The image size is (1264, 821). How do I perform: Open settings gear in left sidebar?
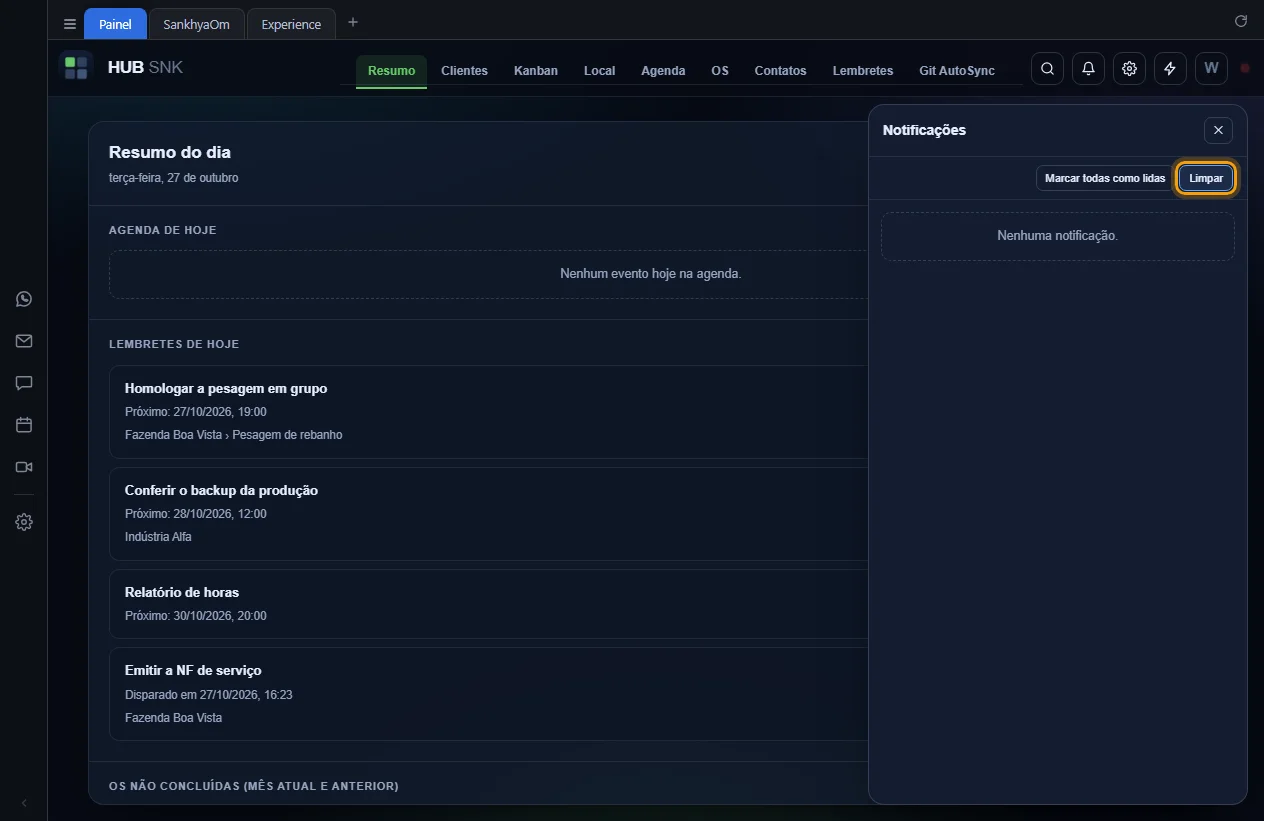[24, 522]
